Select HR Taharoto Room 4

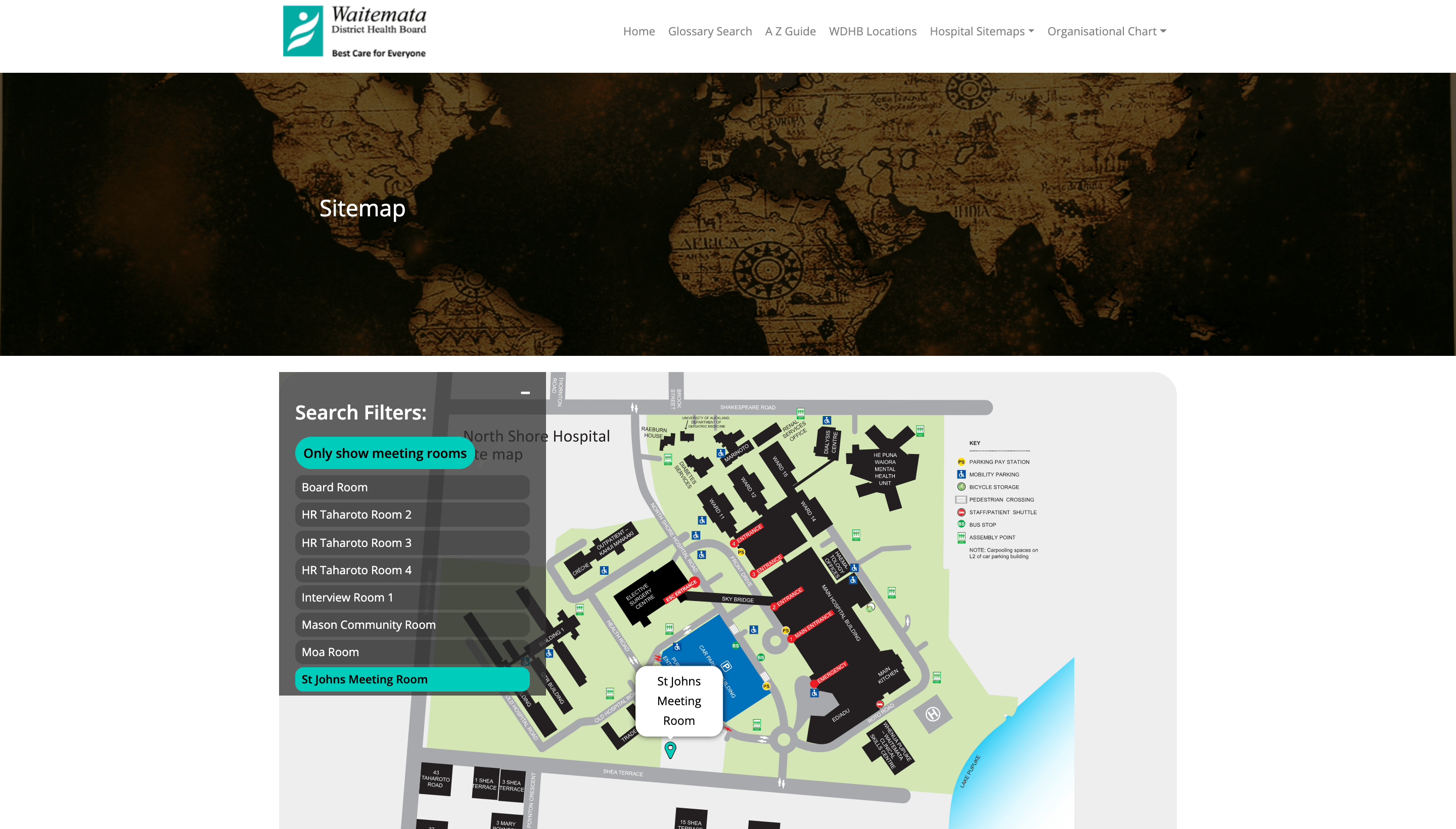pyautogui.click(x=412, y=571)
